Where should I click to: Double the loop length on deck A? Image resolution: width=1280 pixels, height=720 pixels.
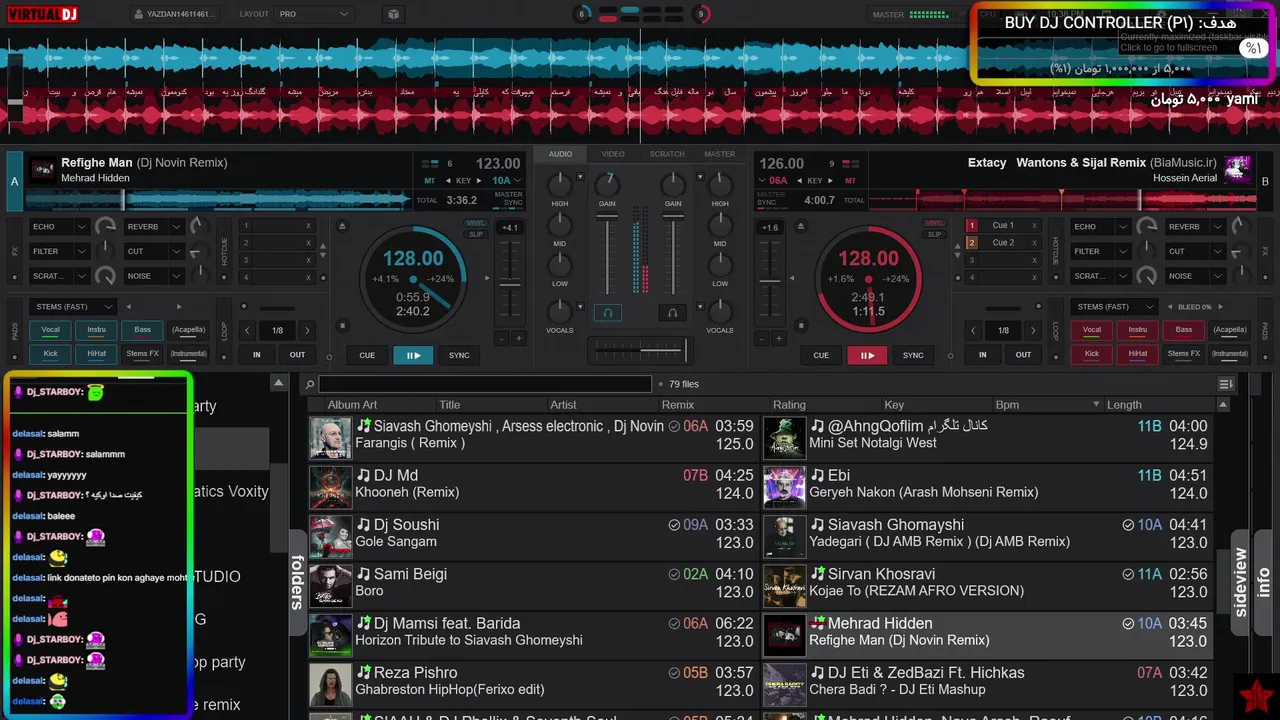[x=307, y=330]
